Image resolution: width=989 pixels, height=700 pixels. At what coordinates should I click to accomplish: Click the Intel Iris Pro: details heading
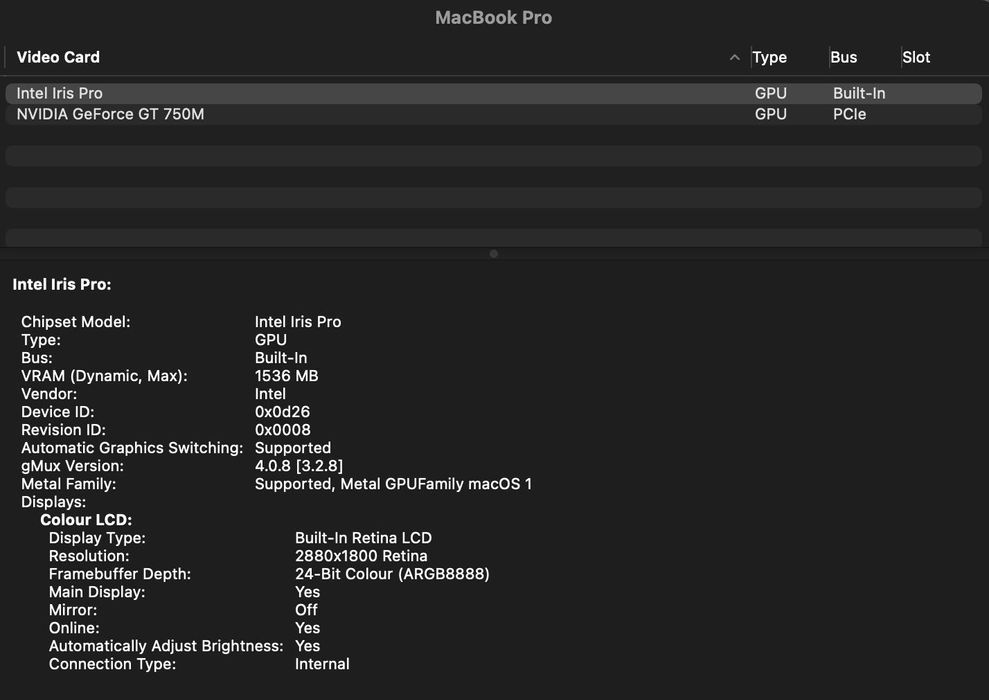coord(62,284)
